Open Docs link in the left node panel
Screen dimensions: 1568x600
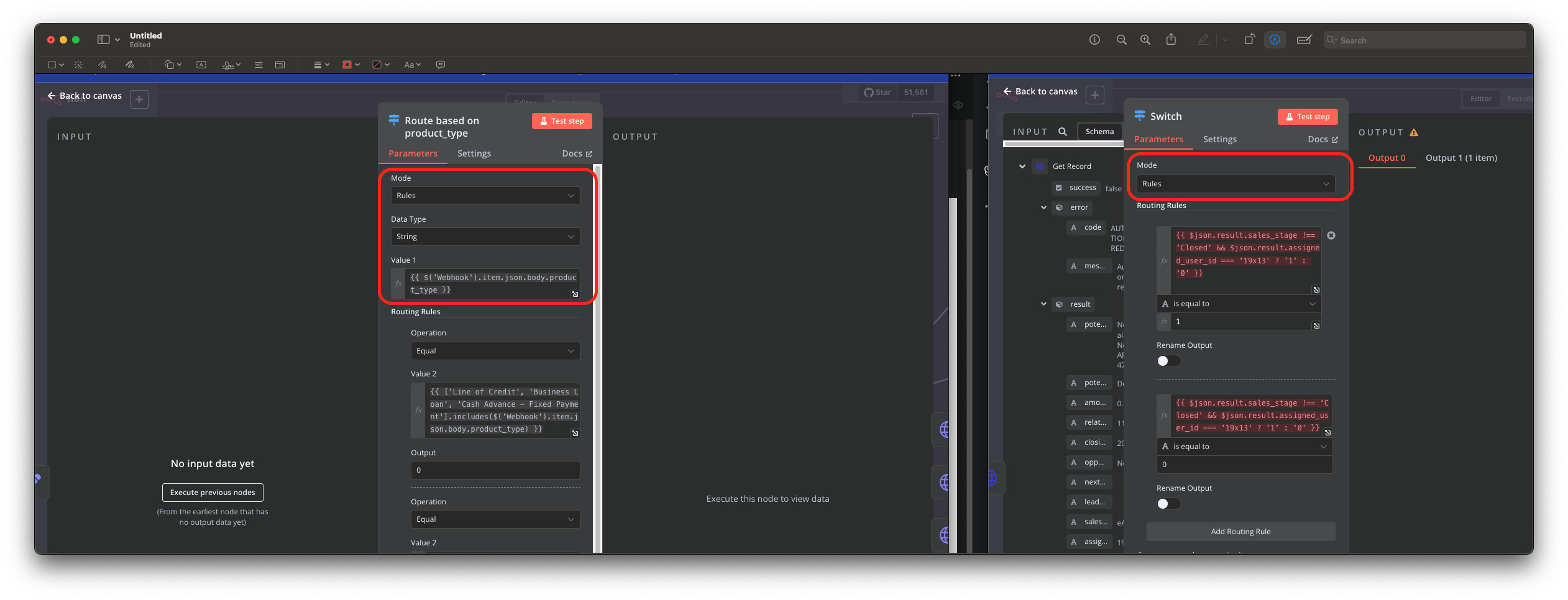(577, 153)
